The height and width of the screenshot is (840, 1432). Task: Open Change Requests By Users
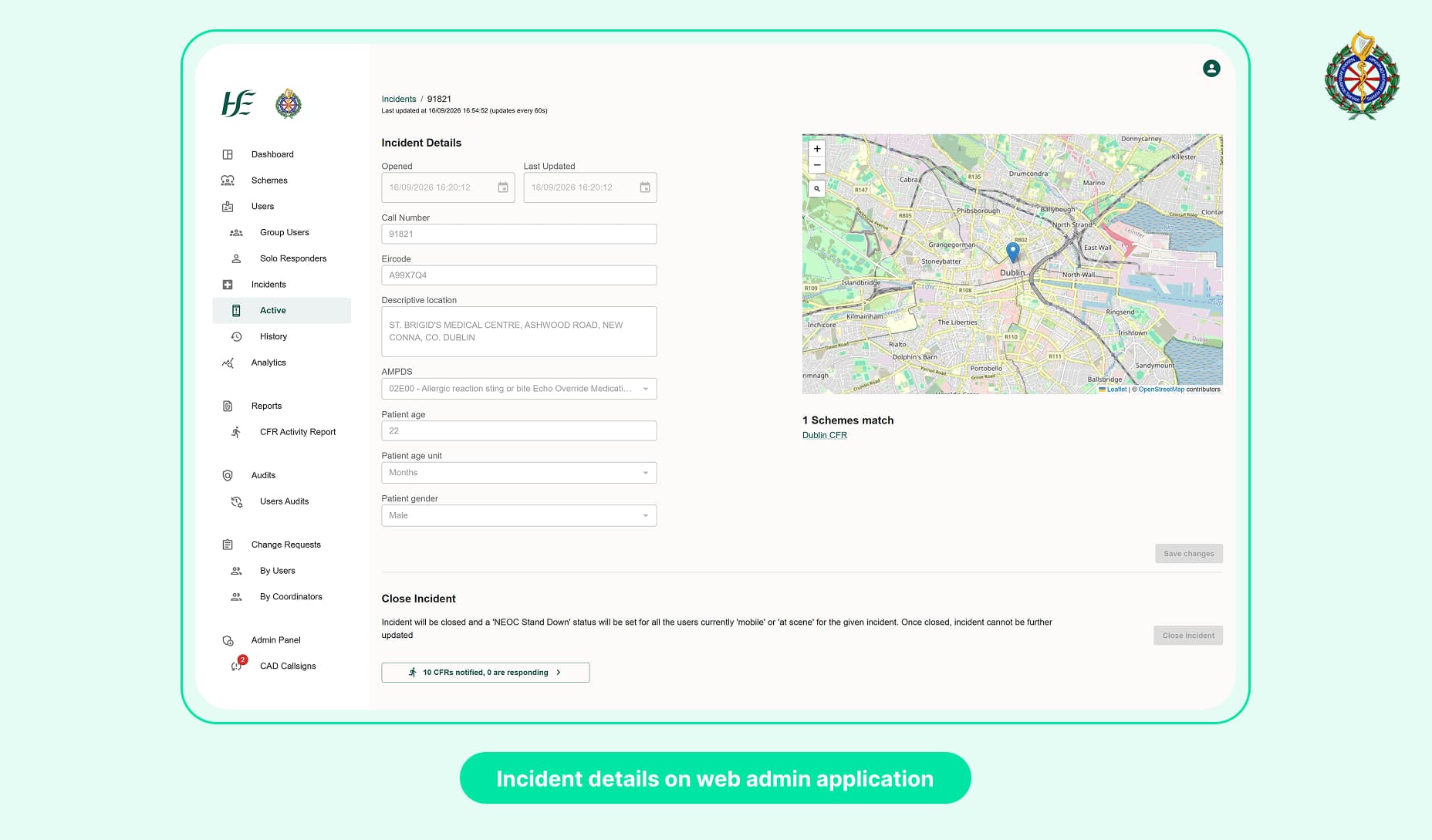277,571
